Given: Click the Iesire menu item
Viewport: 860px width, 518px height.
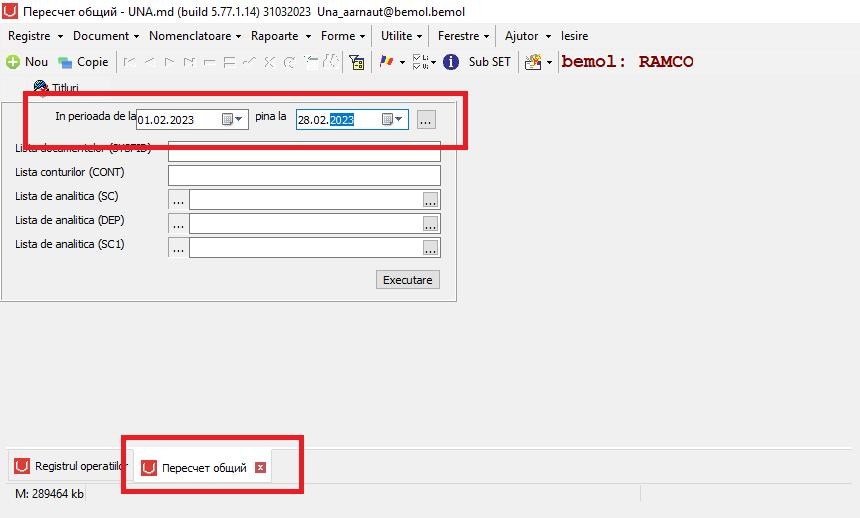Looking at the screenshot, I should (x=574, y=36).
